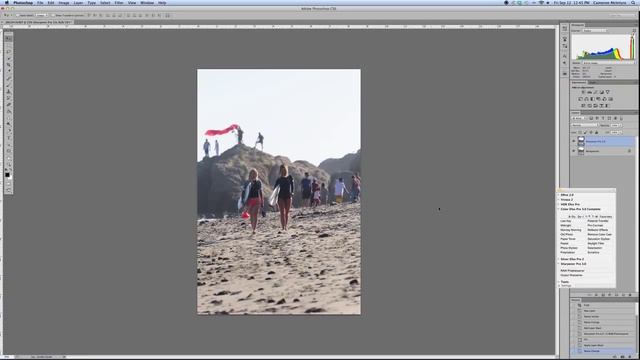Expand the HDR Efex Pro section
Screen dimensions: 640x360
pos(558,204)
